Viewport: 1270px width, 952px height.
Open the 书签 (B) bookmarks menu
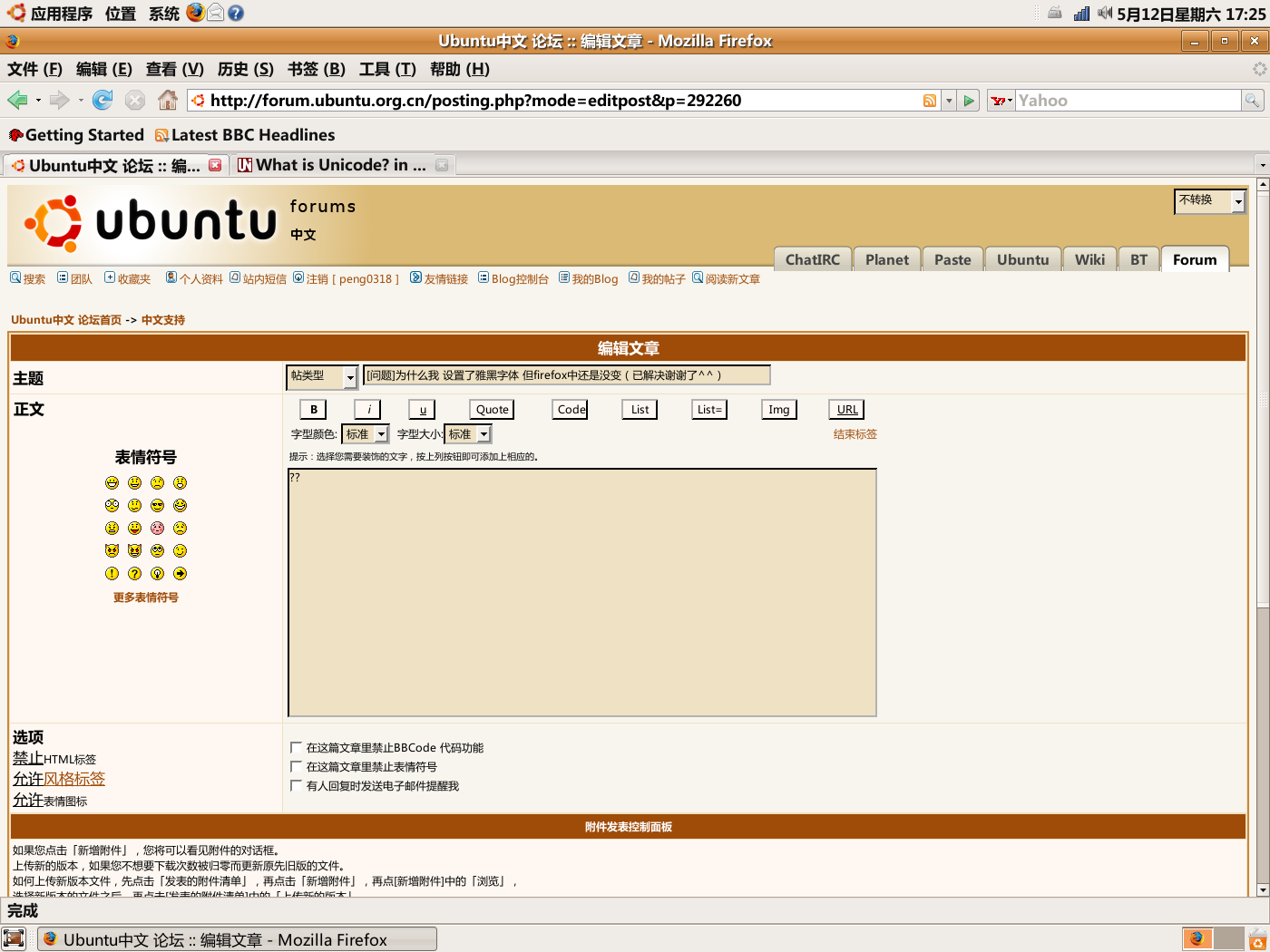316,69
